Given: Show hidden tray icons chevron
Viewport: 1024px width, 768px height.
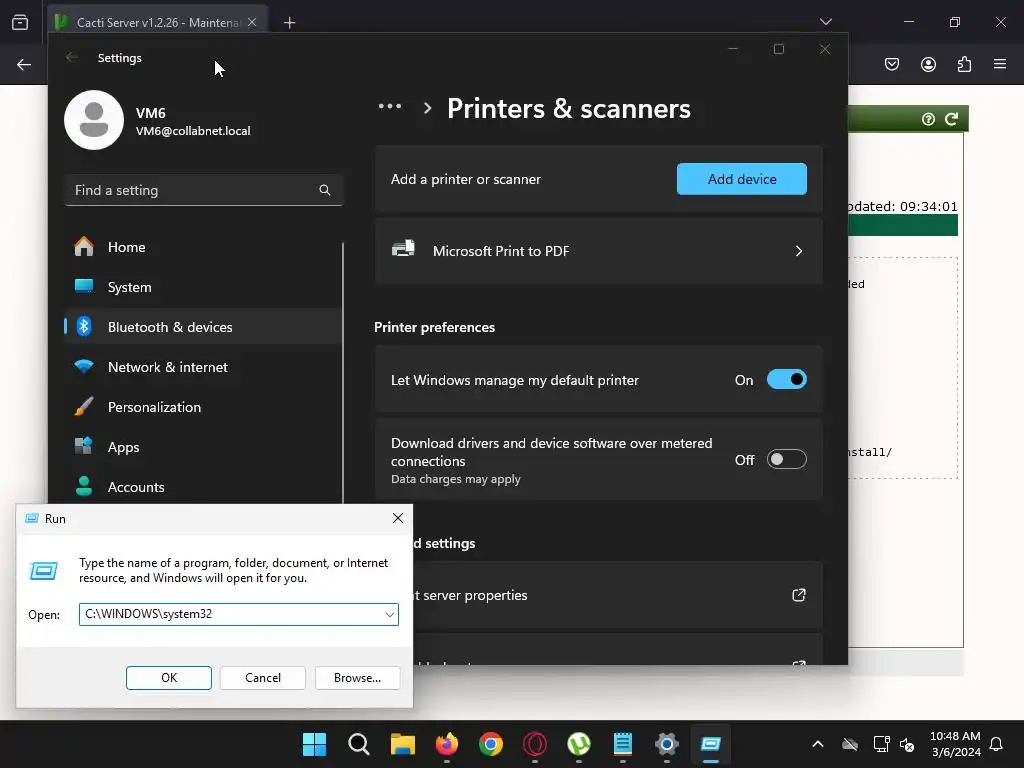Looking at the screenshot, I should coord(818,744).
